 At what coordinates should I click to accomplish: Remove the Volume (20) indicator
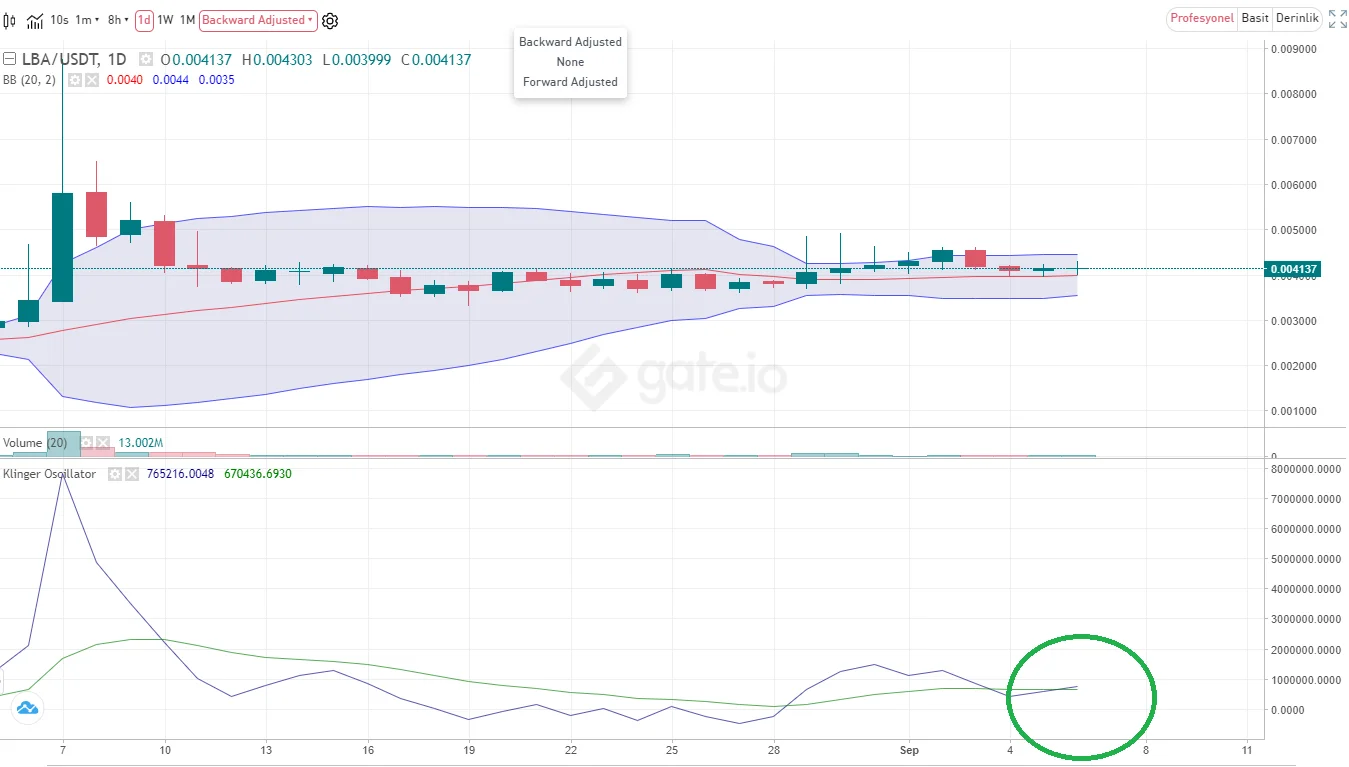coord(102,442)
